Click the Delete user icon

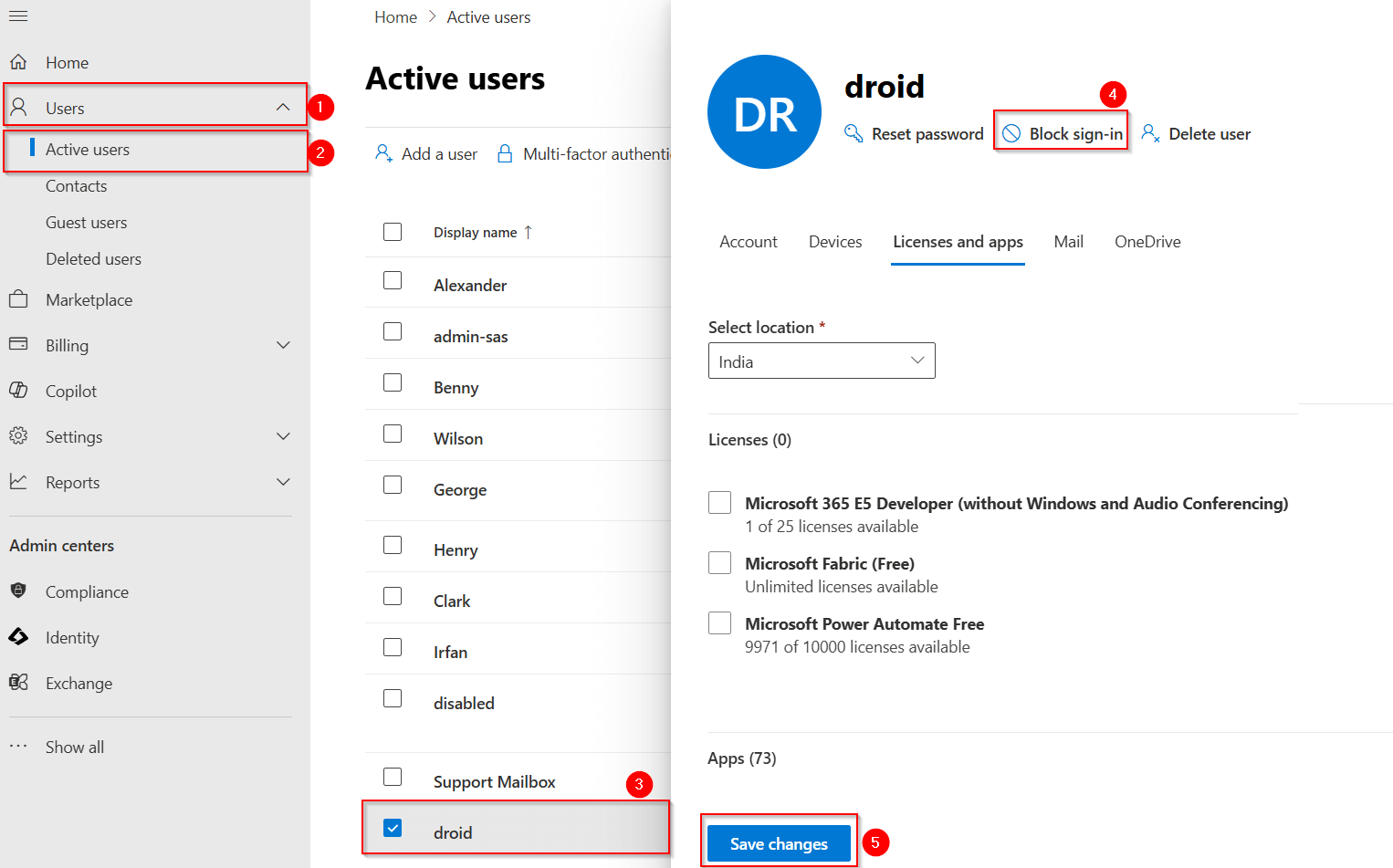pyautogui.click(x=1150, y=134)
